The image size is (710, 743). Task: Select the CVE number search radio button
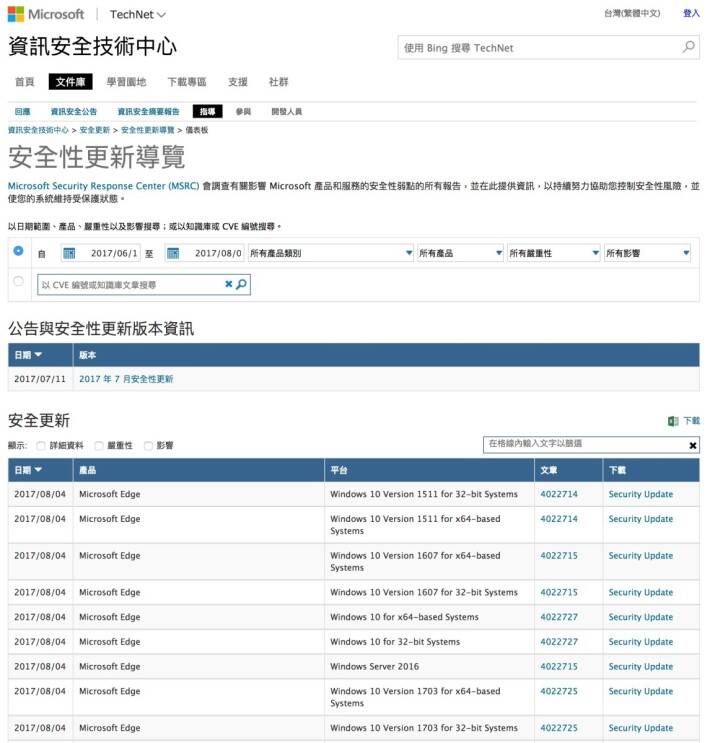tap(18, 281)
